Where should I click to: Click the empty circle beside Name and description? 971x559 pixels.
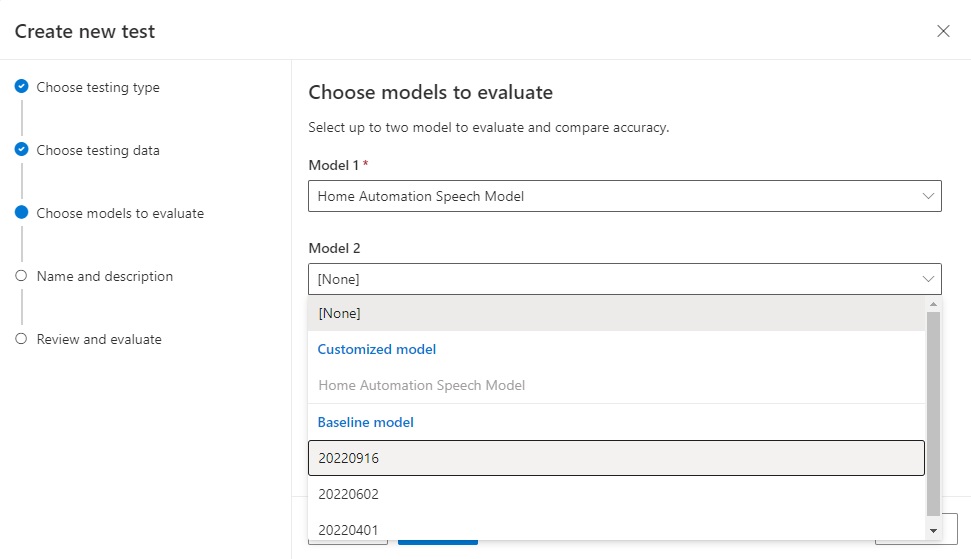coord(21,276)
